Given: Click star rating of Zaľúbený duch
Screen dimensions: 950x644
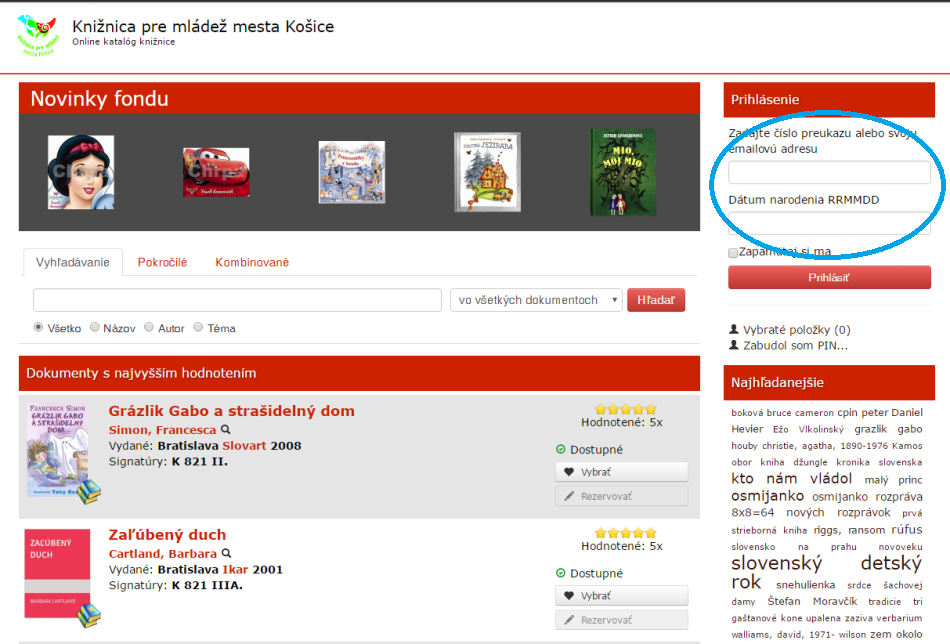Looking at the screenshot, I should point(626,533).
